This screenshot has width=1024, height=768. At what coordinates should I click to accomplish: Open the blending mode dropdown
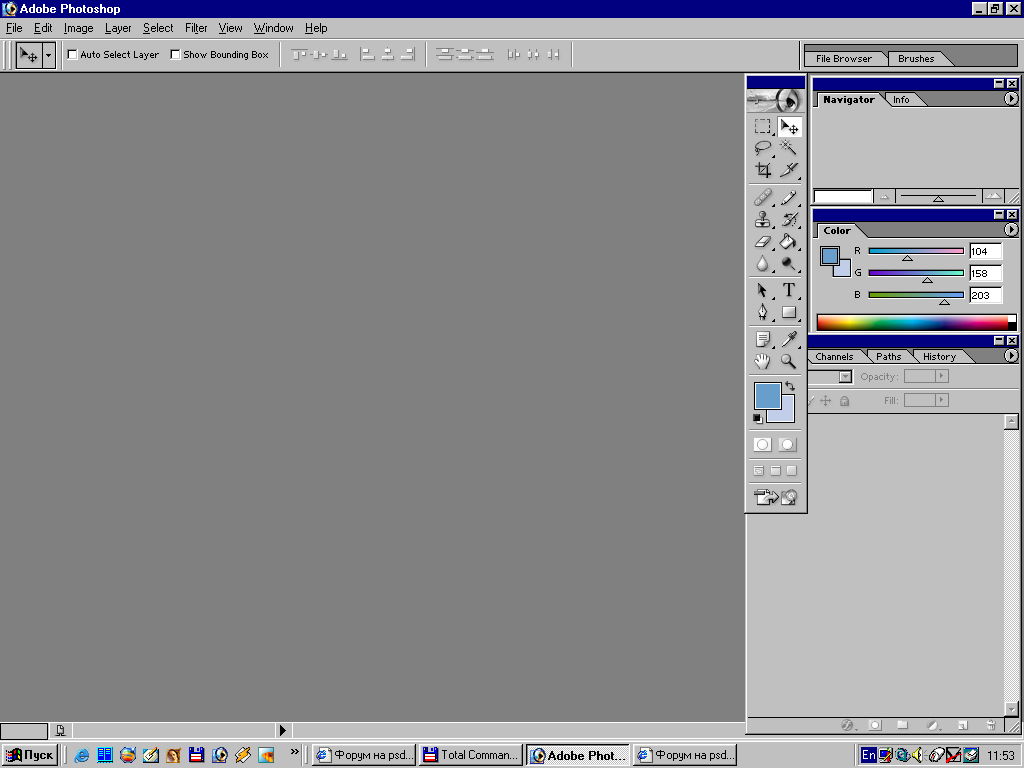click(845, 377)
